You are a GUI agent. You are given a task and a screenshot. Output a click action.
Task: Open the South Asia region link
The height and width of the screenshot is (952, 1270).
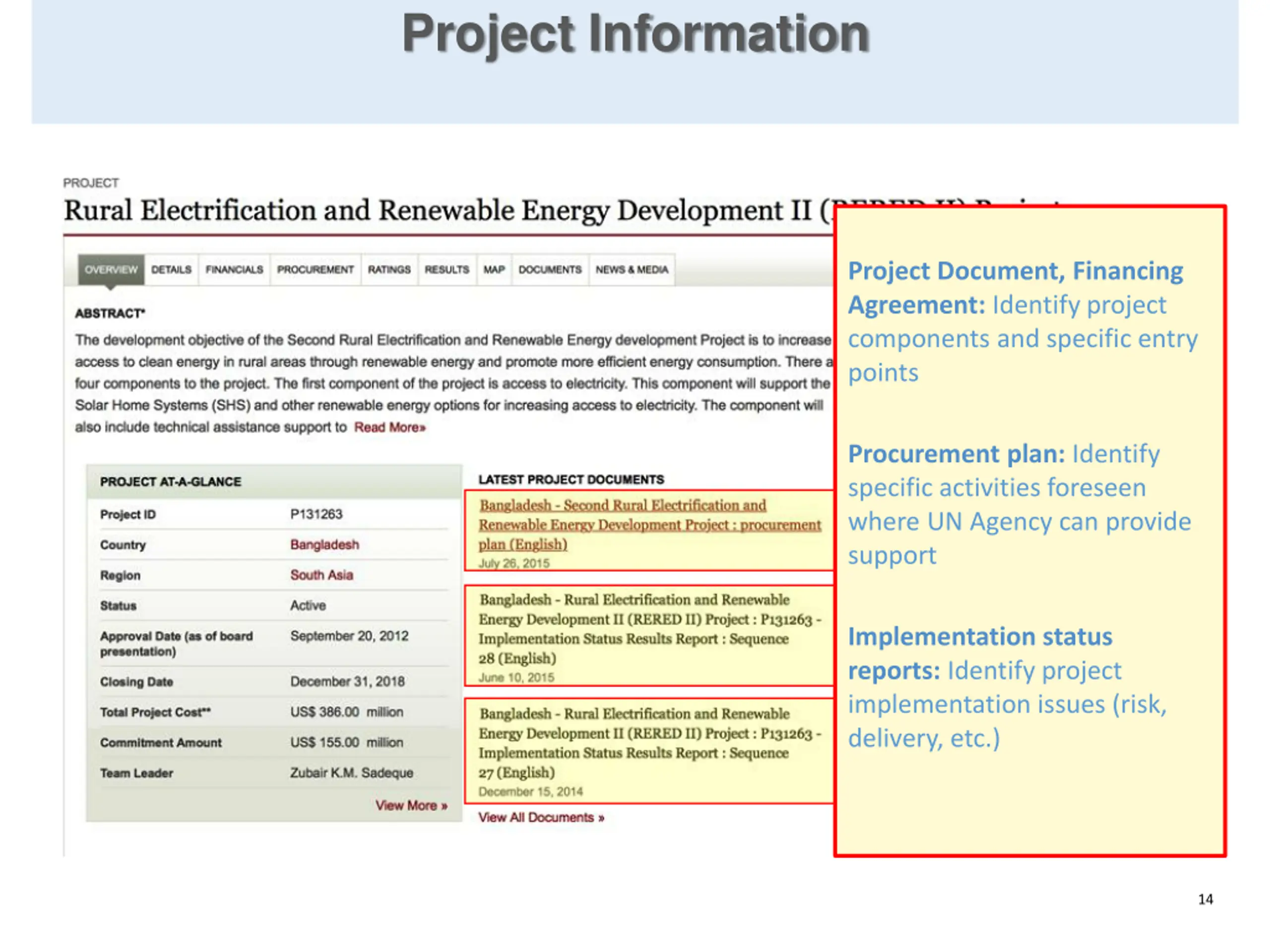tap(321, 575)
